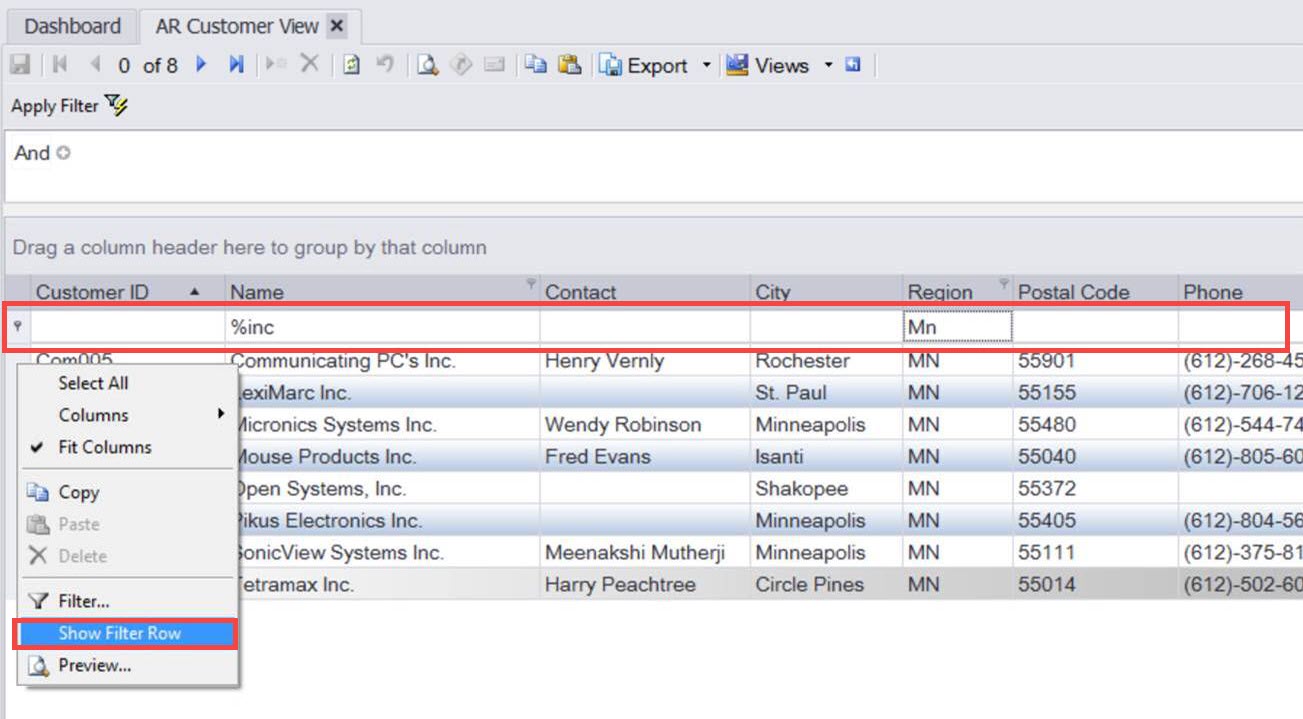This screenshot has width=1303, height=719.
Task: Switch to the Dashboard tab
Action: 72,26
